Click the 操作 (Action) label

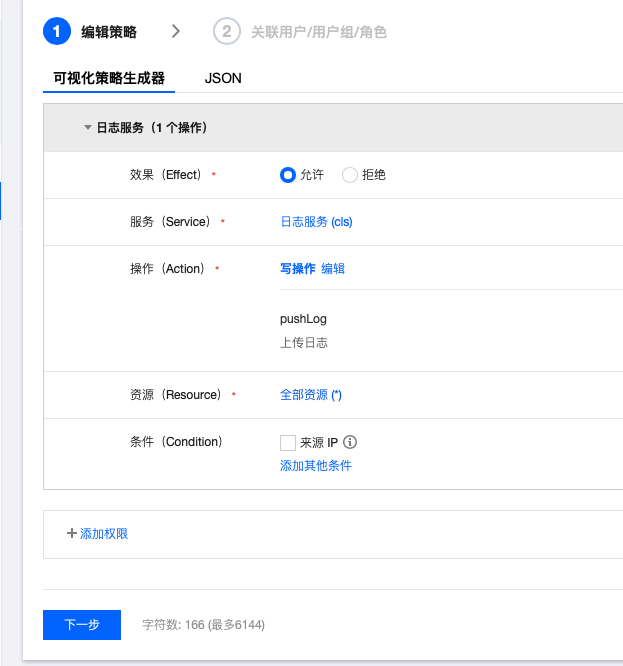click(167, 268)
